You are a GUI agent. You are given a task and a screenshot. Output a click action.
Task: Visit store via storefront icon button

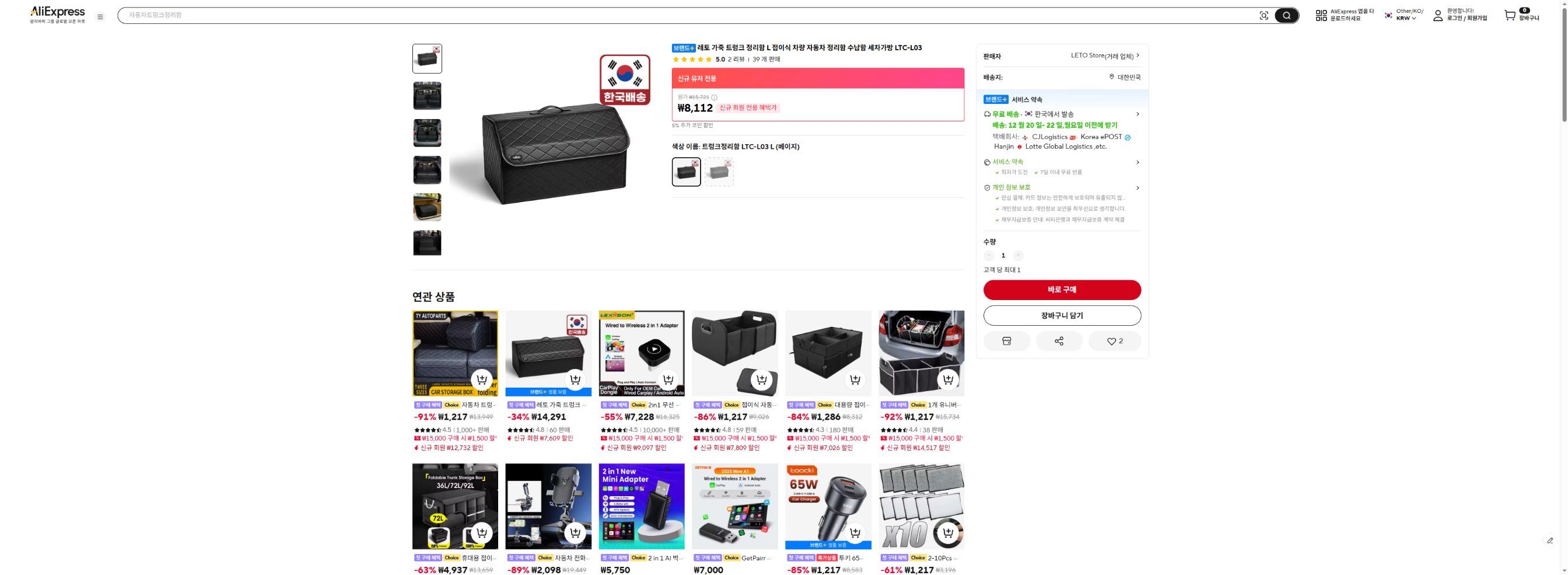click(x=1007, y=341)
